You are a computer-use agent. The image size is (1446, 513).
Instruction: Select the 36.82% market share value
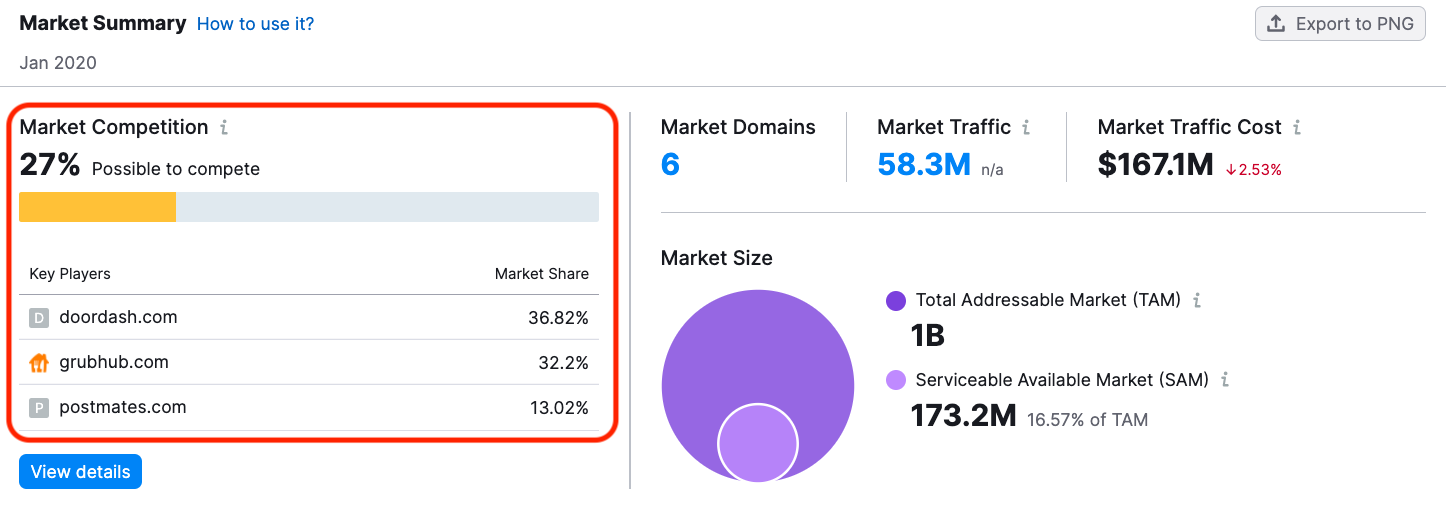pos(558,318)
